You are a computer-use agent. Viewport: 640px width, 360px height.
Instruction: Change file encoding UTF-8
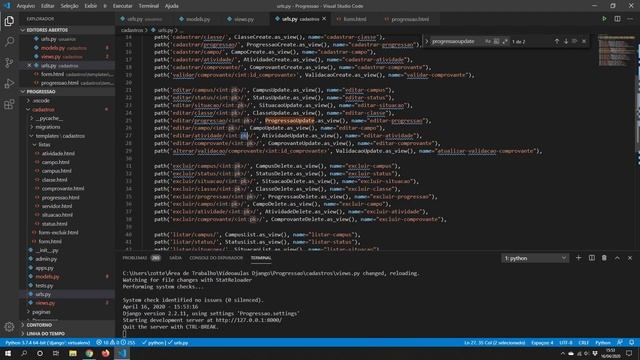coord(566,342)
